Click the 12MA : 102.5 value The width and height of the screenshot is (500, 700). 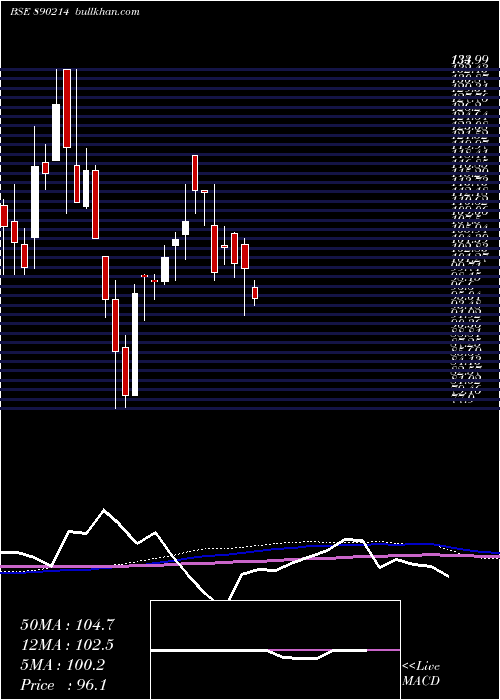(67, 645)
